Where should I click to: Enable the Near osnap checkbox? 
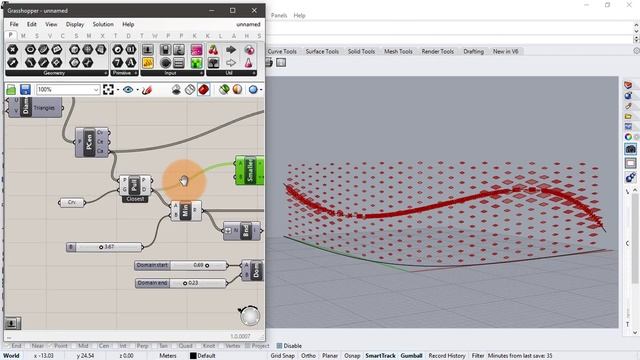click(x=27, y=346)
